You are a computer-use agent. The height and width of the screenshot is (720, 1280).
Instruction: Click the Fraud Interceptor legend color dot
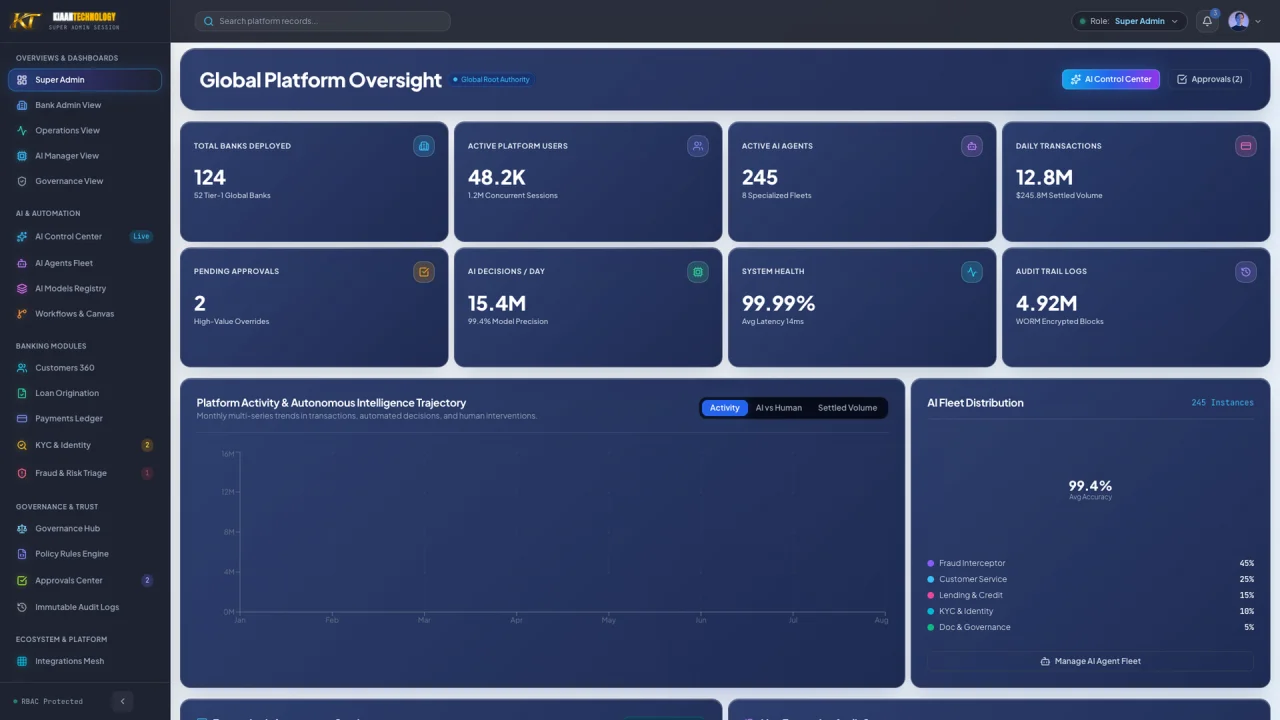(x=931, y=563)
